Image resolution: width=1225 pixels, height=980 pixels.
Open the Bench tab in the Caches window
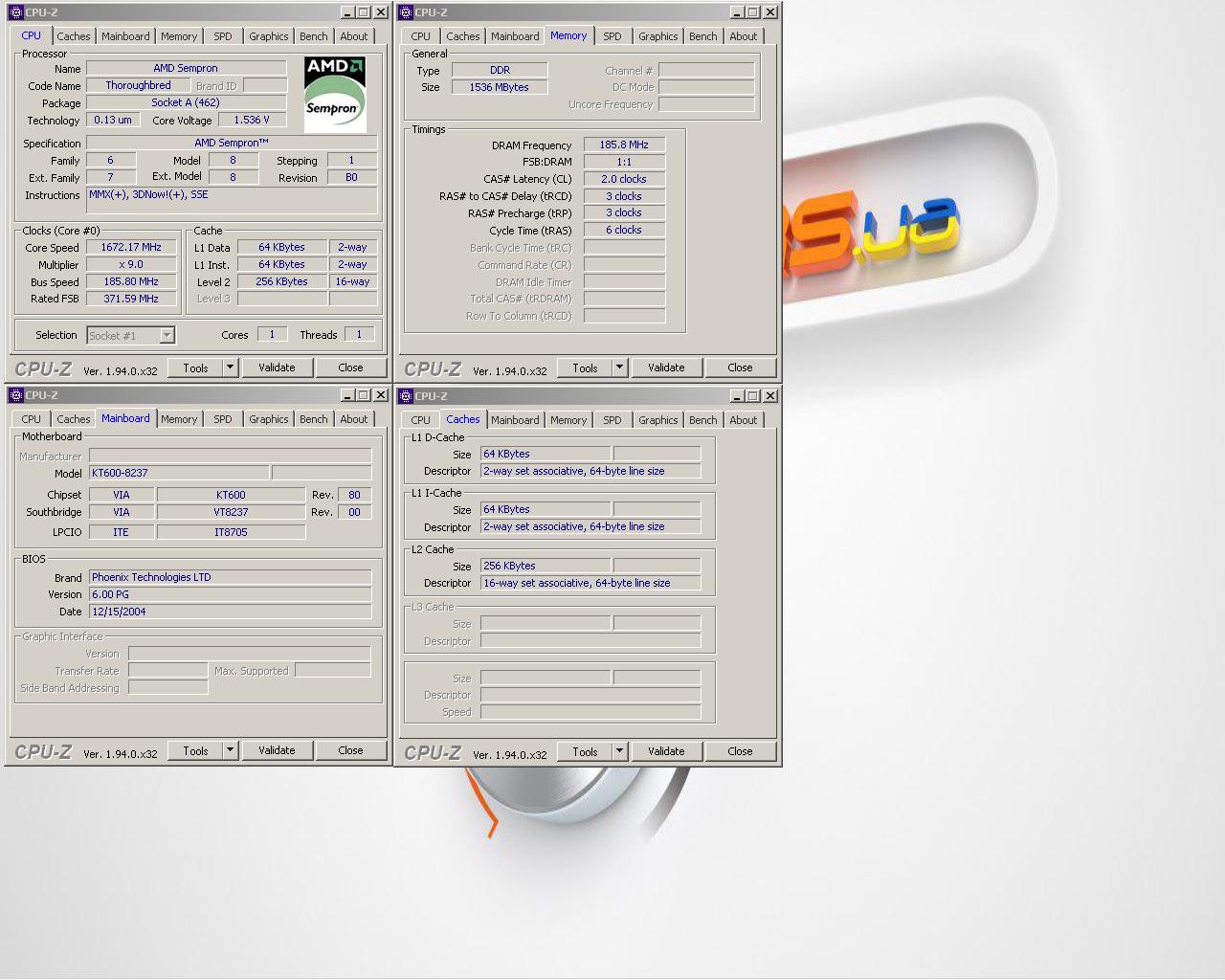click(x=702, y=420)
